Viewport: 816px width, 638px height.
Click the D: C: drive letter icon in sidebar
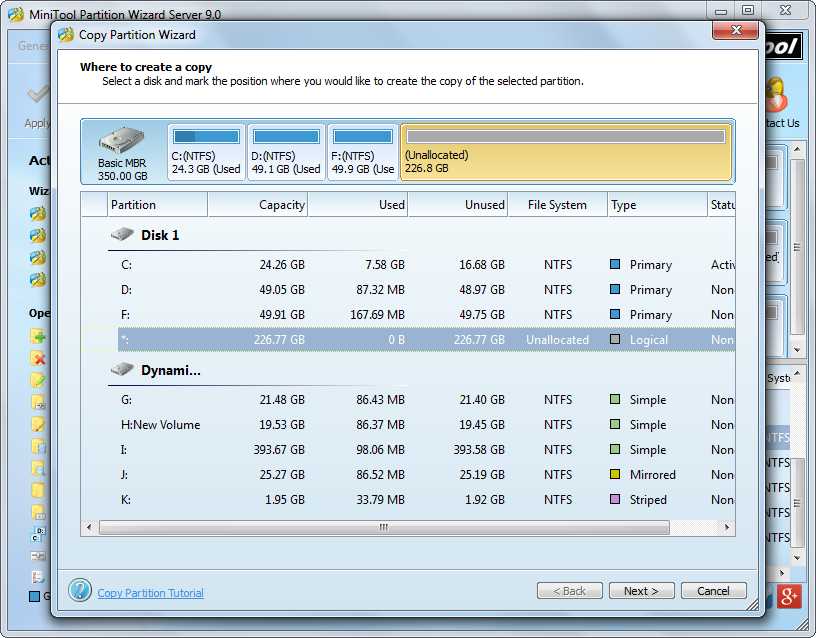coord(38,534)
